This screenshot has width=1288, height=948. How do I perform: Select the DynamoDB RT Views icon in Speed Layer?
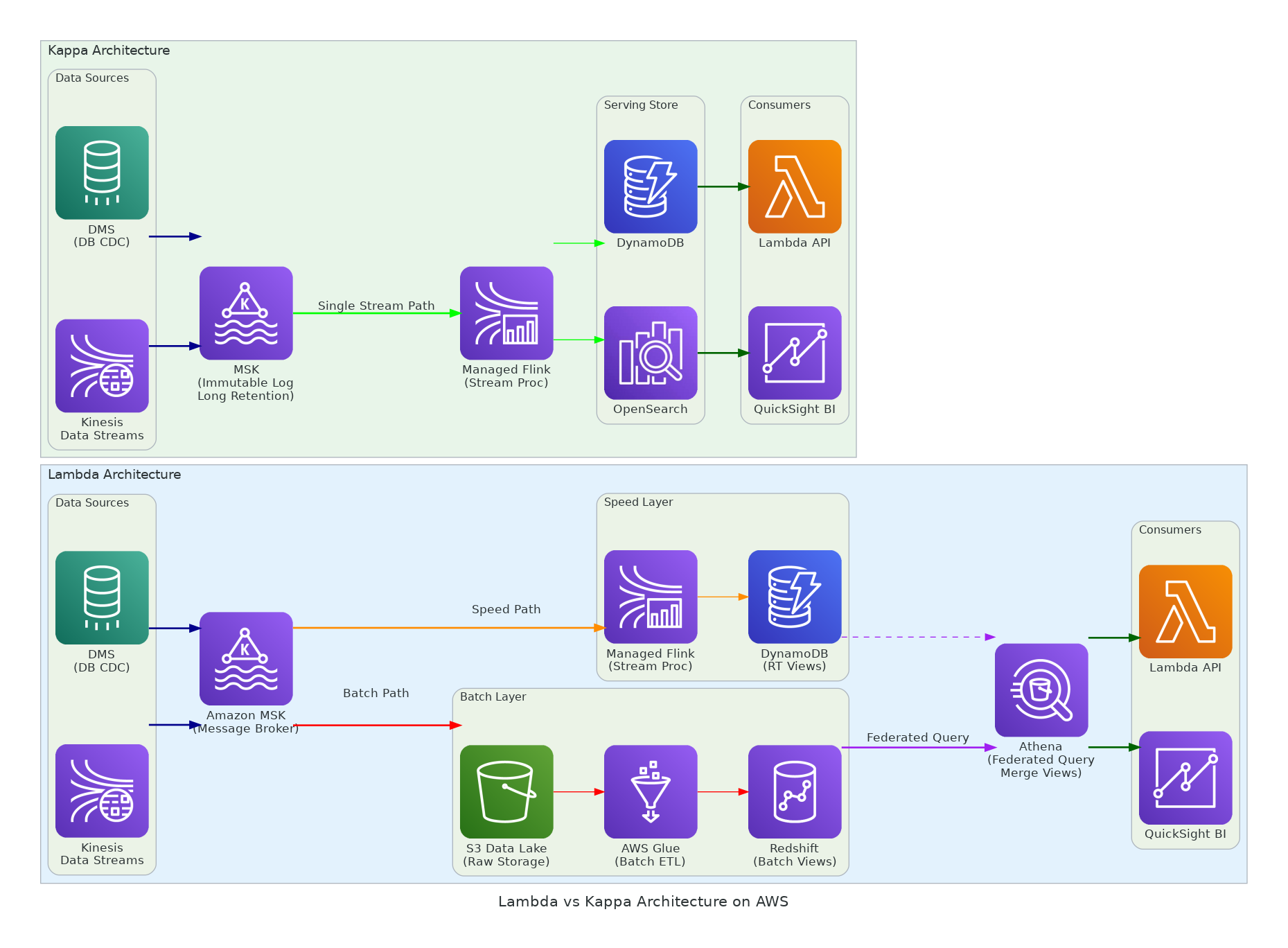(794, 597)
